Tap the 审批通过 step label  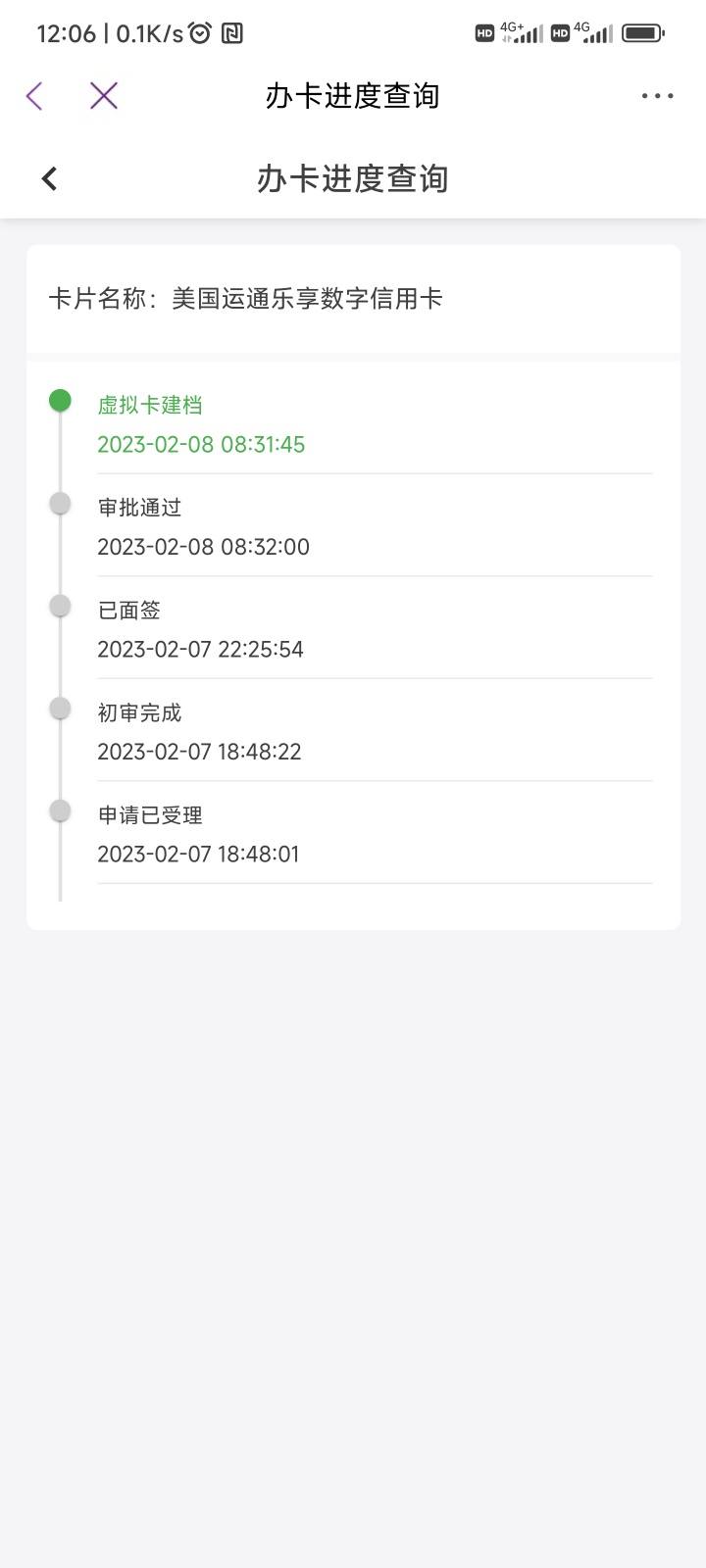pos(139,508)
